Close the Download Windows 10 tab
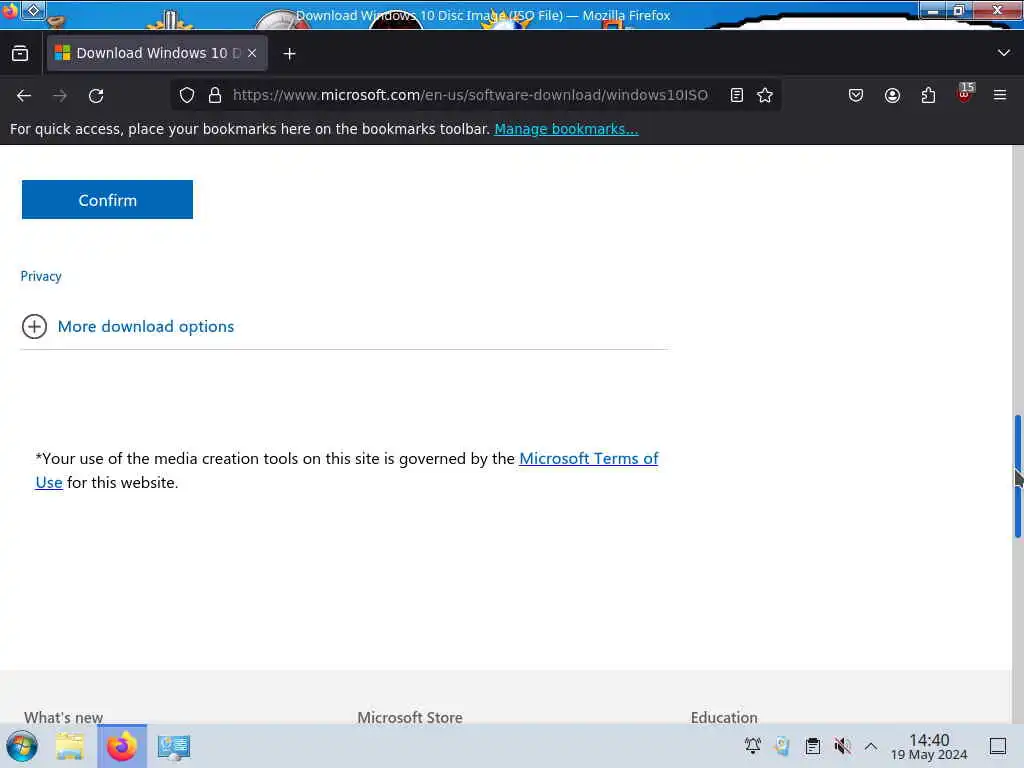Image resolution: width=1024 pixels, height=768 pixels. pyautogui.click(x=252, y=53)
